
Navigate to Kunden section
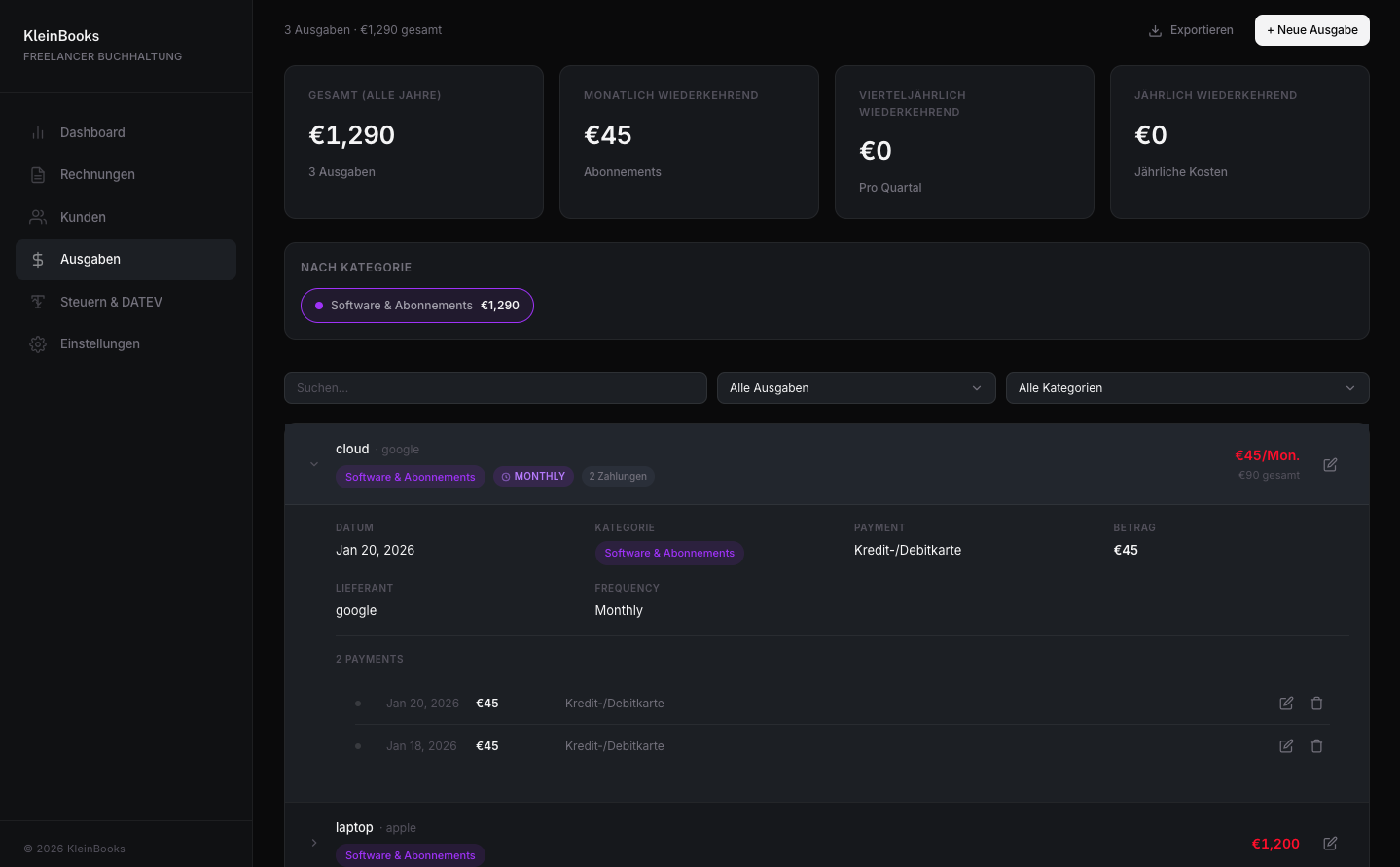click(83, 217)
